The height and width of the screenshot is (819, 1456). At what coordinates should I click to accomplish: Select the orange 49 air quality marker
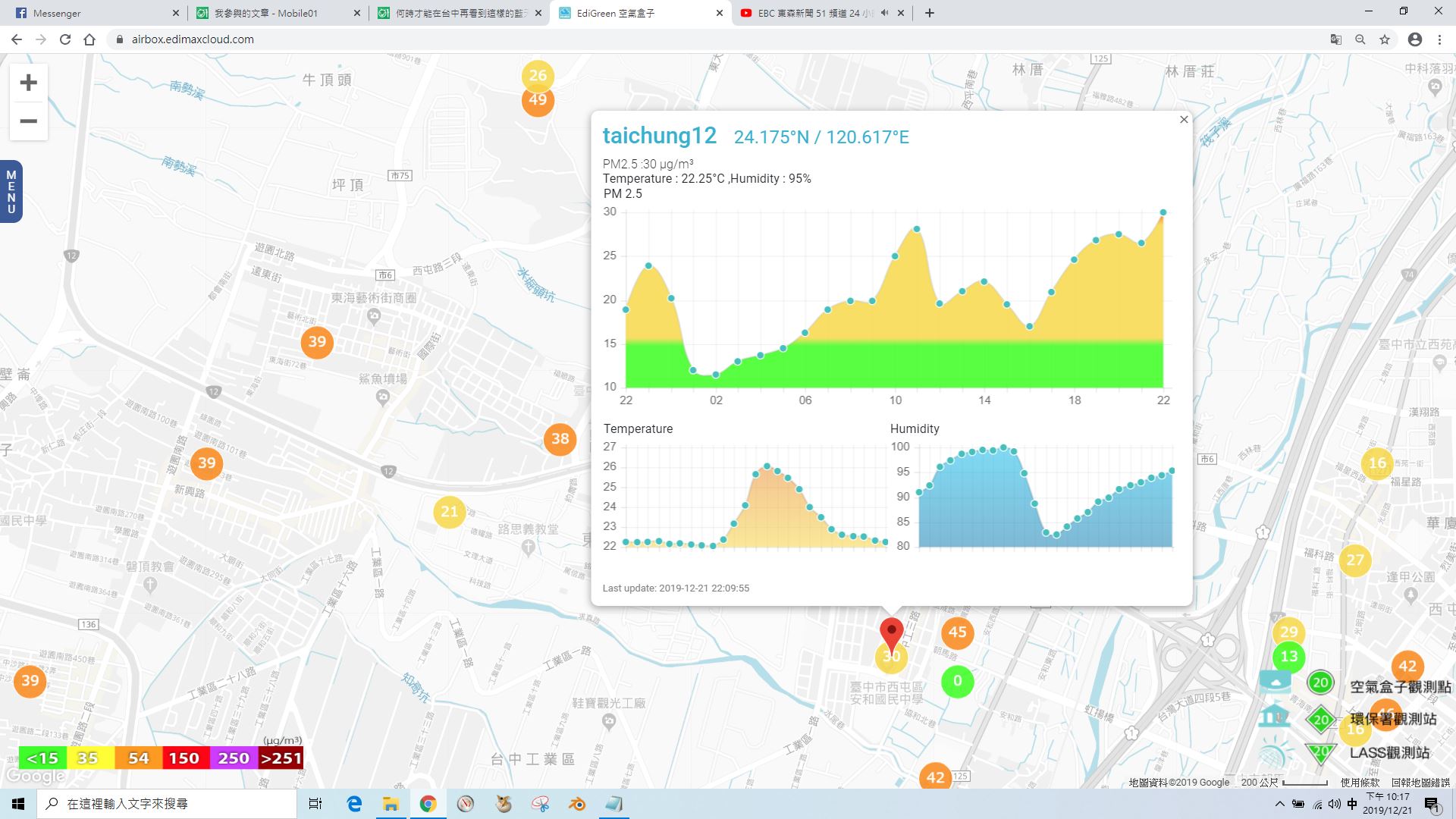[538, 101]
